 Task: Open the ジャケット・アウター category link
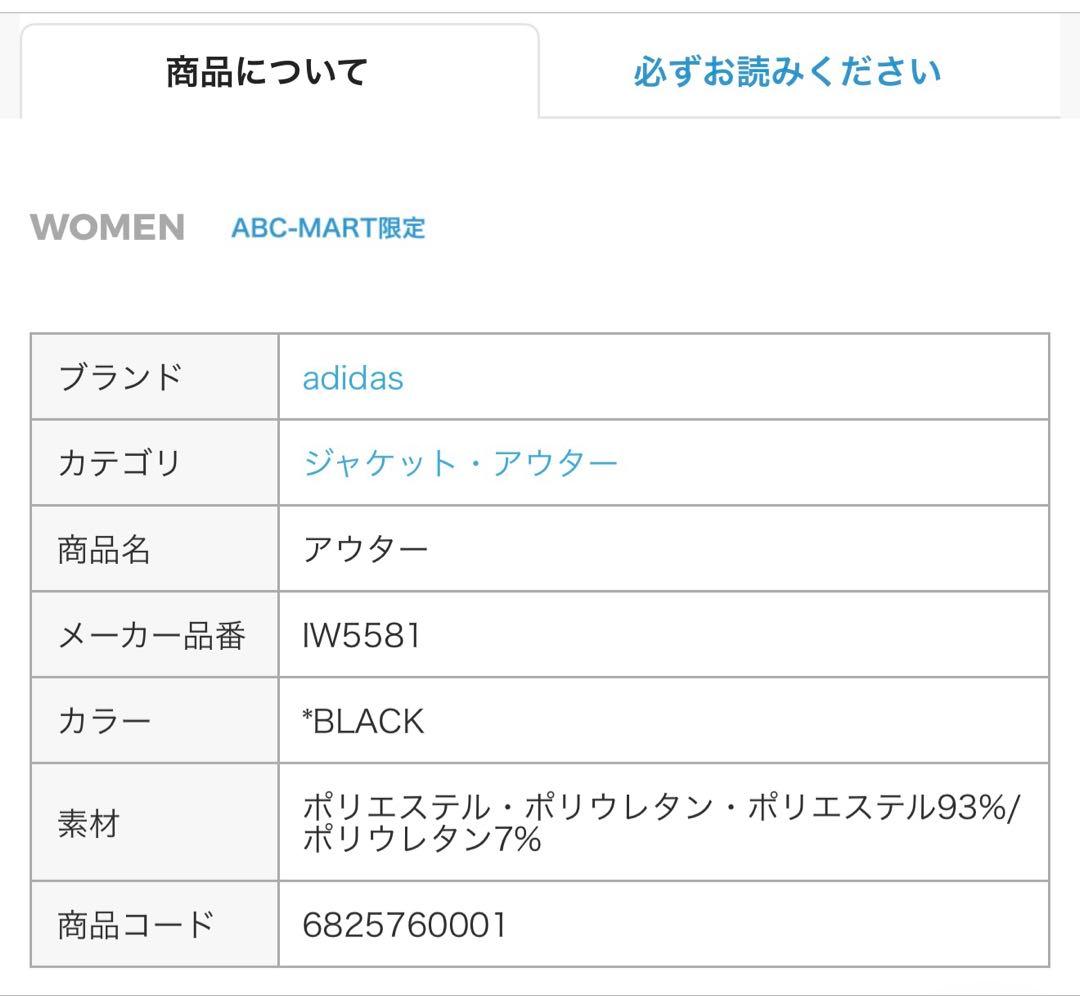(x=462, y=462)
